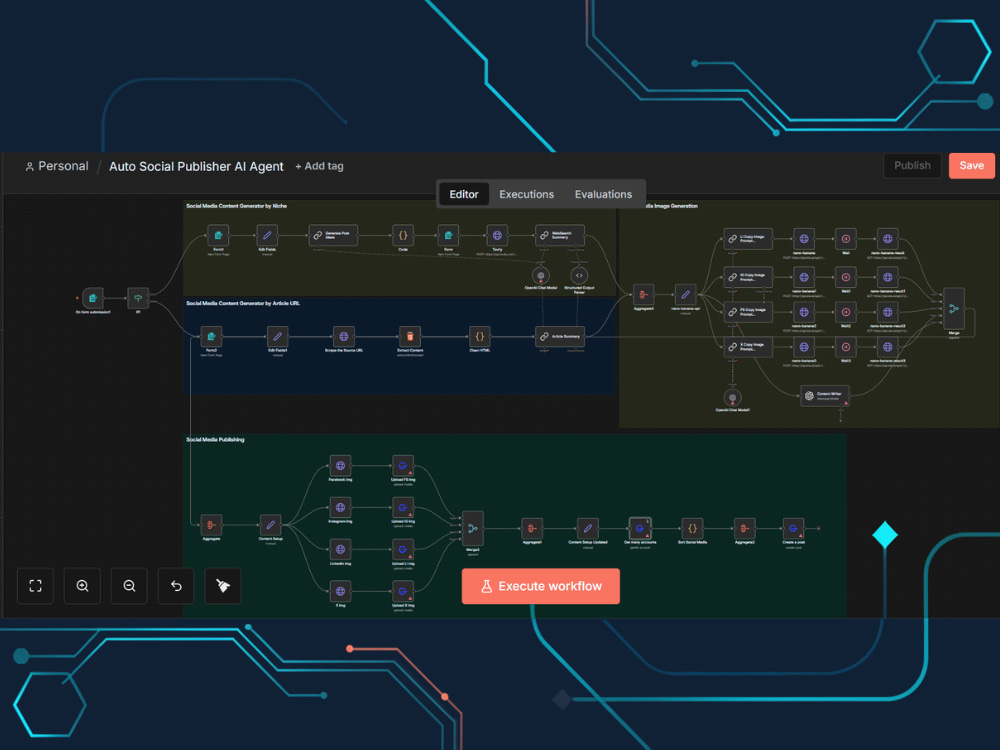Image resolution: width=1000 pixels, height=750 pixels.
Task: Select the OpenAI Chat Model1 node
Action: [732, 397]
